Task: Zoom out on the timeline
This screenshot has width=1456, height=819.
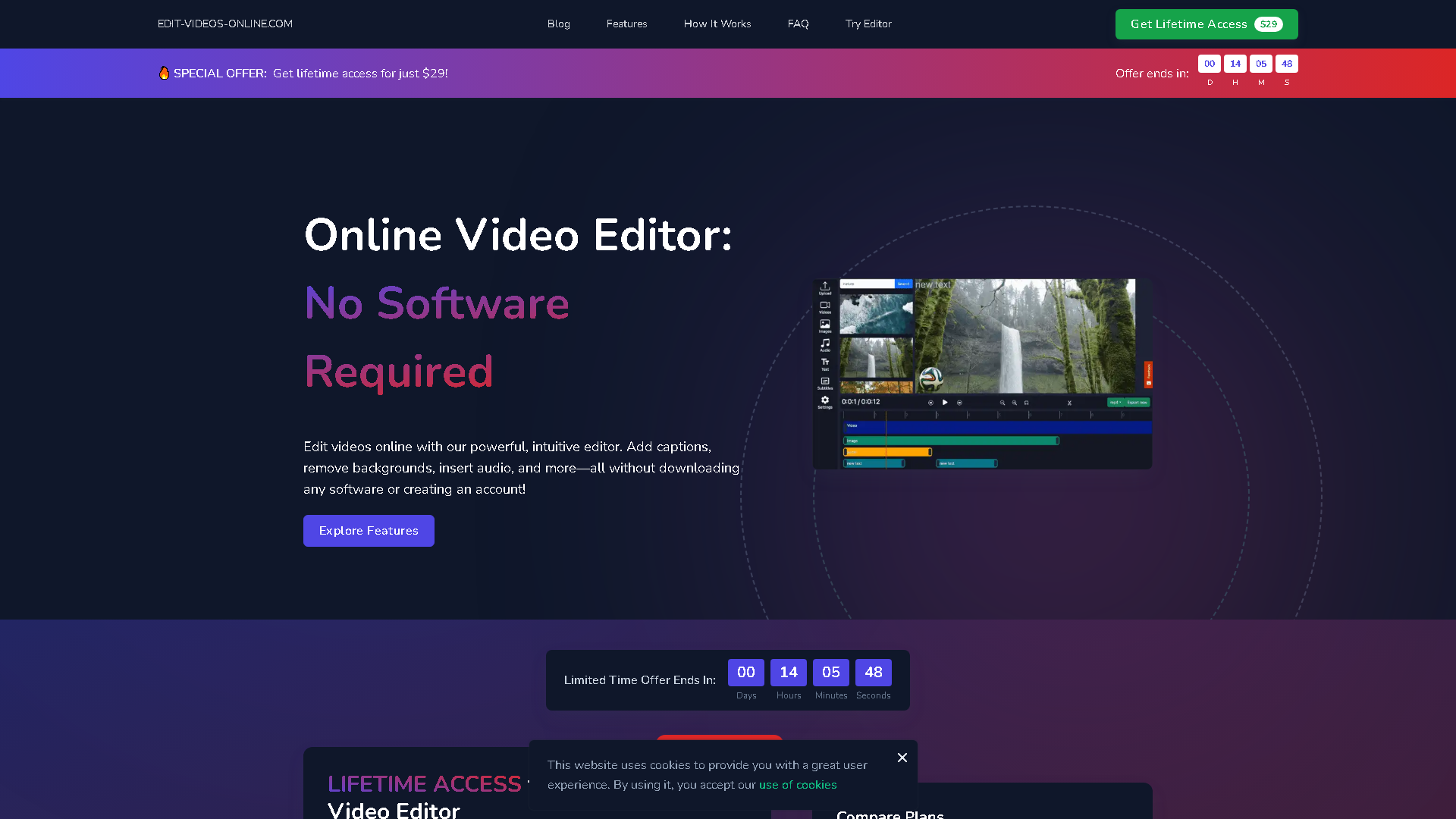Action: pos(1003,403)
